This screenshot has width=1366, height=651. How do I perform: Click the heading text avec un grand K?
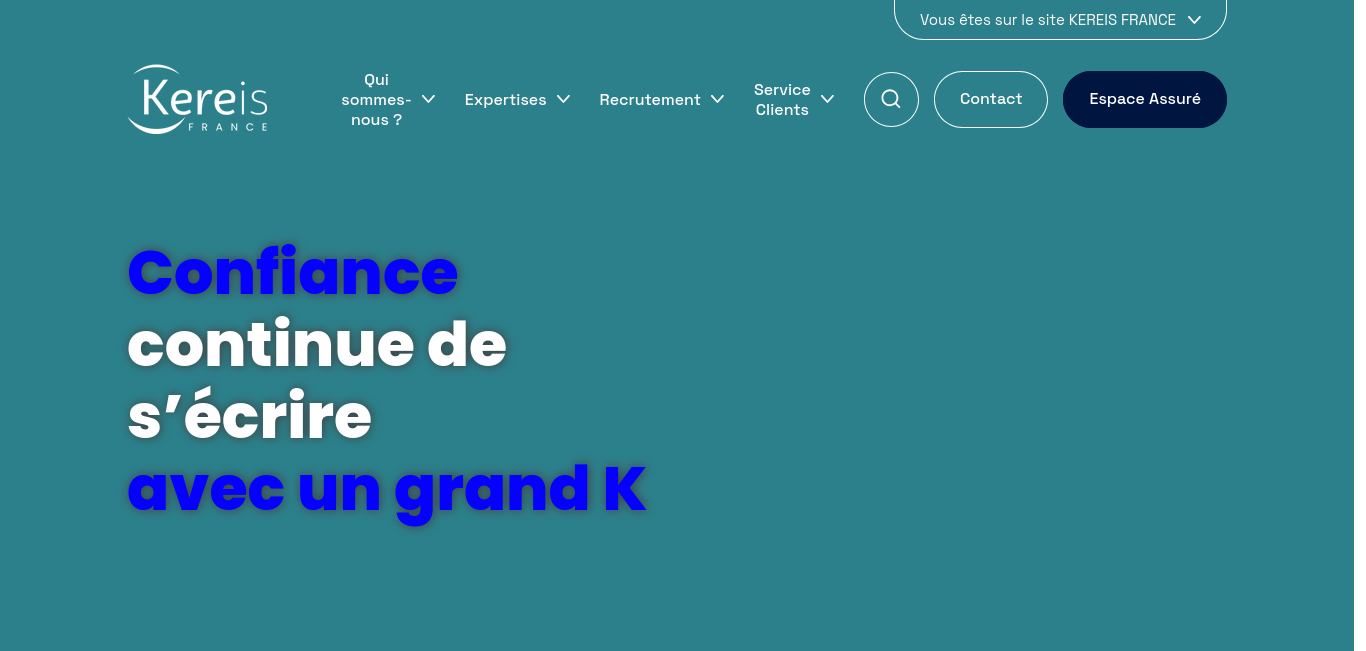pyautogui.click(x=387, y=489)
